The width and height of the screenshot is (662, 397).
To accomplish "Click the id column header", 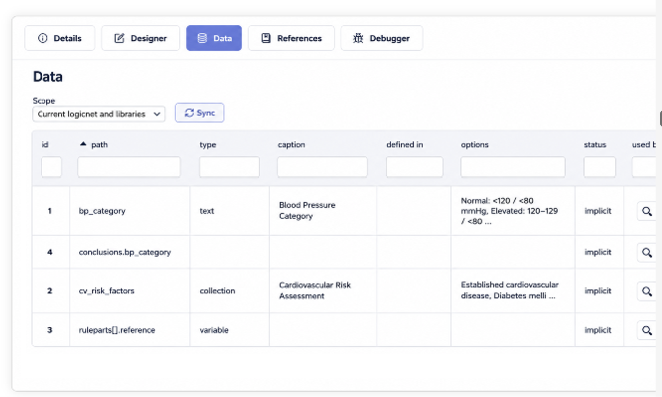I will [45, 144].
